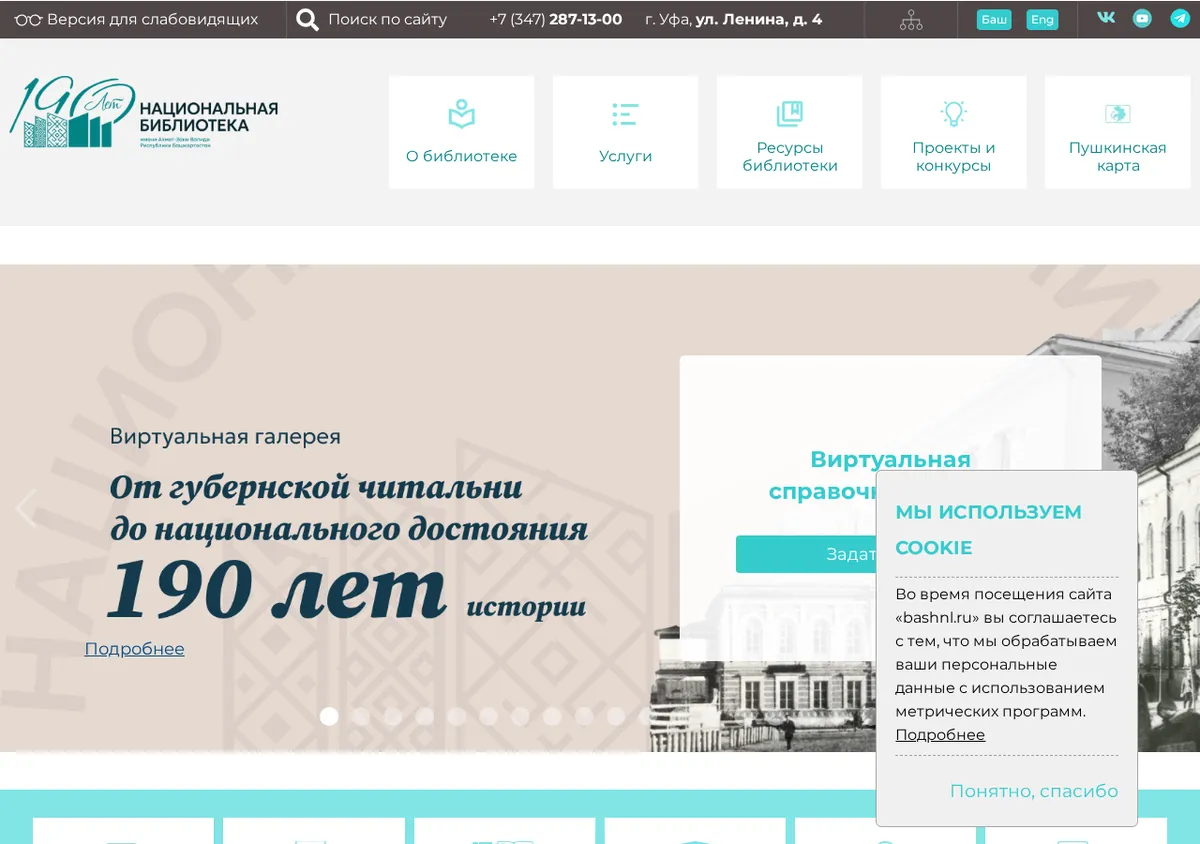This screenshot has width=1200, height=844.
Task: Click Понятно, спасибо in cookie notice
Action: [x=1034, y=791]
